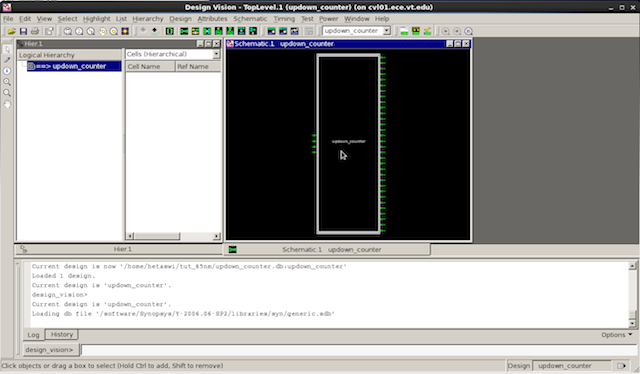Open the Design menu
Screen dimensions: 640x374
click(180, 19)
